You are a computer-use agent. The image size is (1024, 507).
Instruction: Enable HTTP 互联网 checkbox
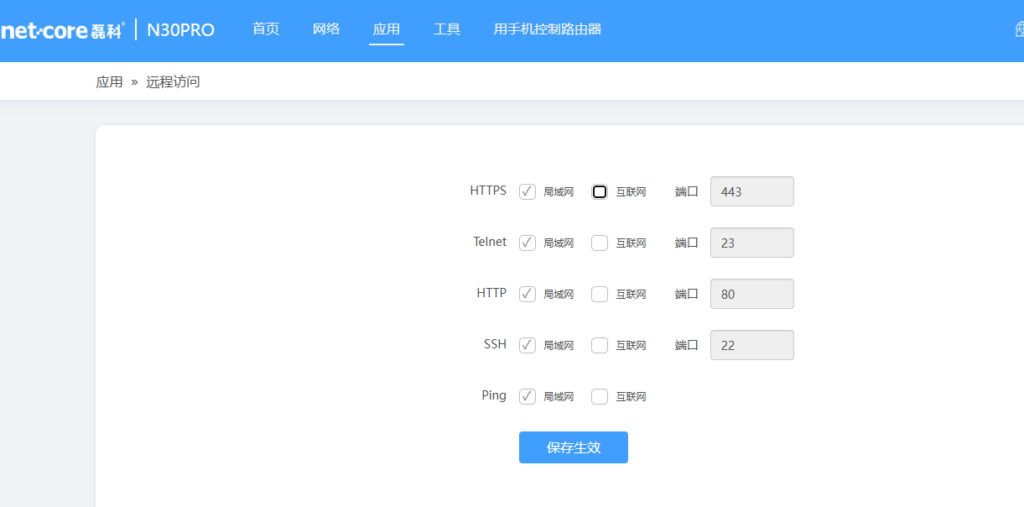(599, 294)
